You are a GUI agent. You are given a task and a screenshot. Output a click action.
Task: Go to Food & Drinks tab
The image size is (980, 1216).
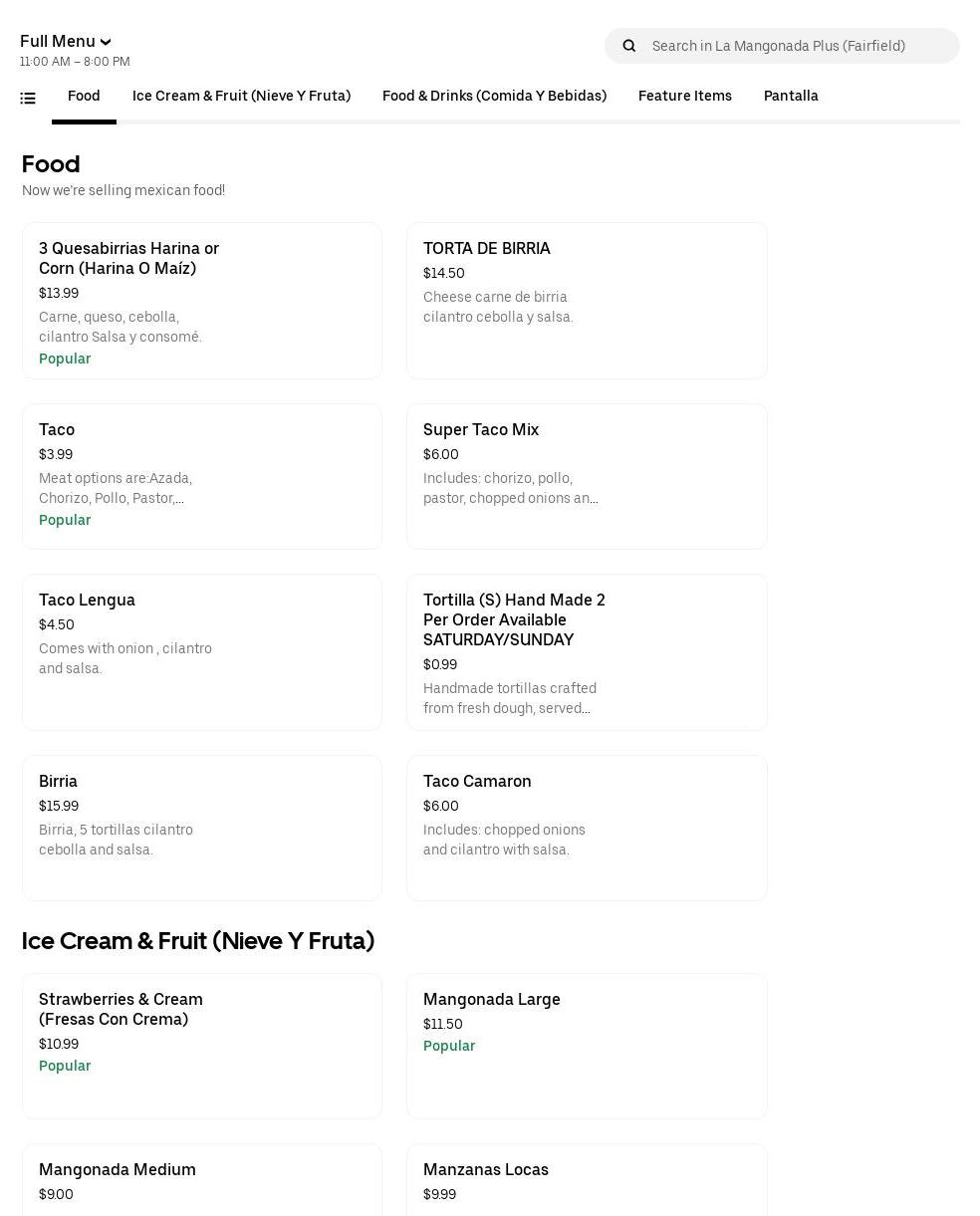(x=494, y=97)
